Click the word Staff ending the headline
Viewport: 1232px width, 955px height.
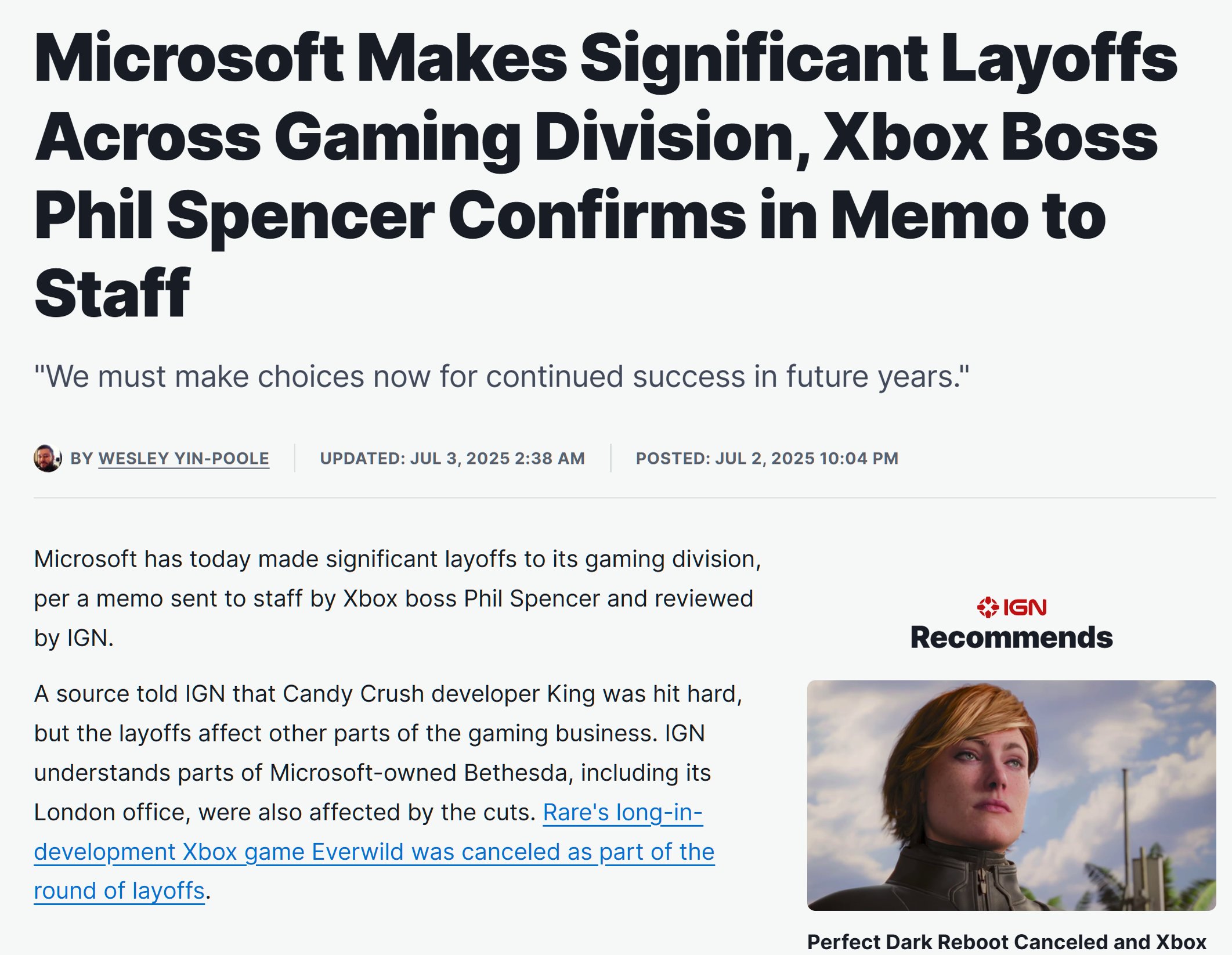(x=112, y=294)
